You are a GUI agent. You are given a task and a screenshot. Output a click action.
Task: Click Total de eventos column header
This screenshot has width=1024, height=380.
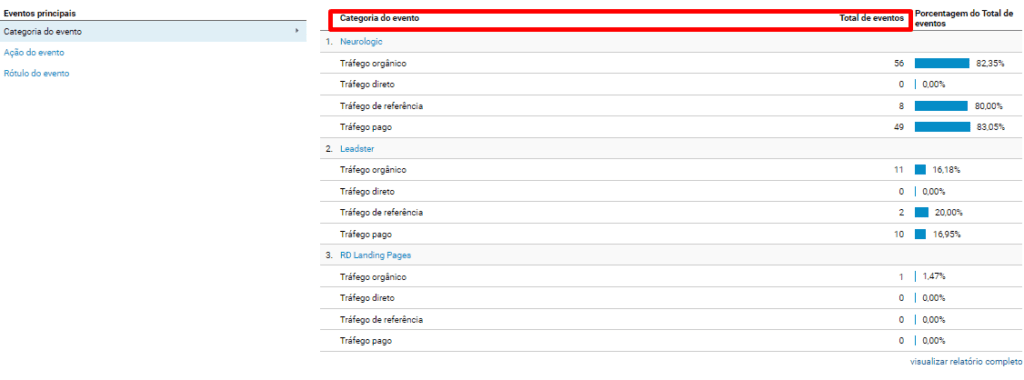tap(872, 18)
